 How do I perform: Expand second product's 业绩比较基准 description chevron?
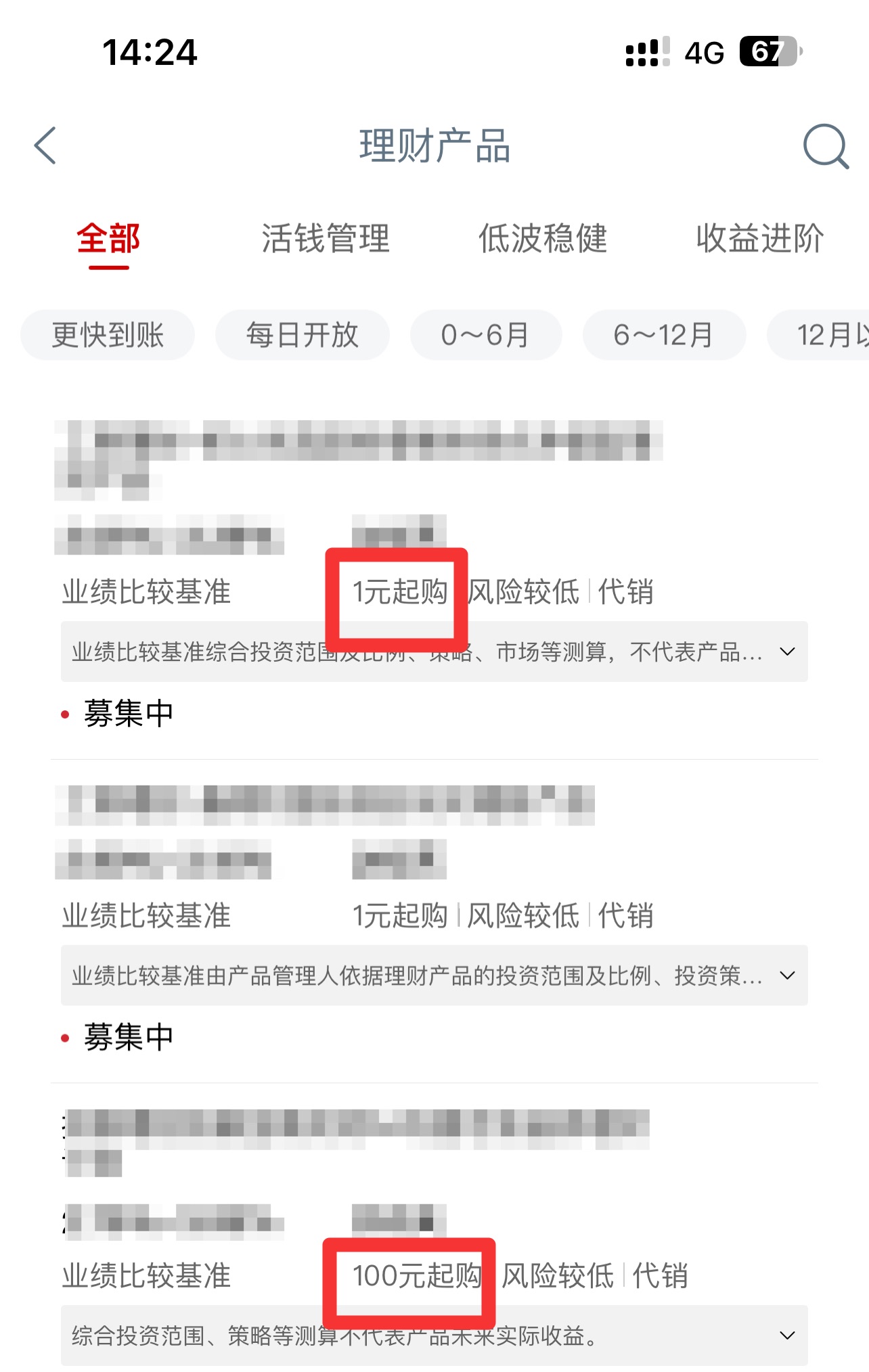pyautogui.click(x=787, y=976)
